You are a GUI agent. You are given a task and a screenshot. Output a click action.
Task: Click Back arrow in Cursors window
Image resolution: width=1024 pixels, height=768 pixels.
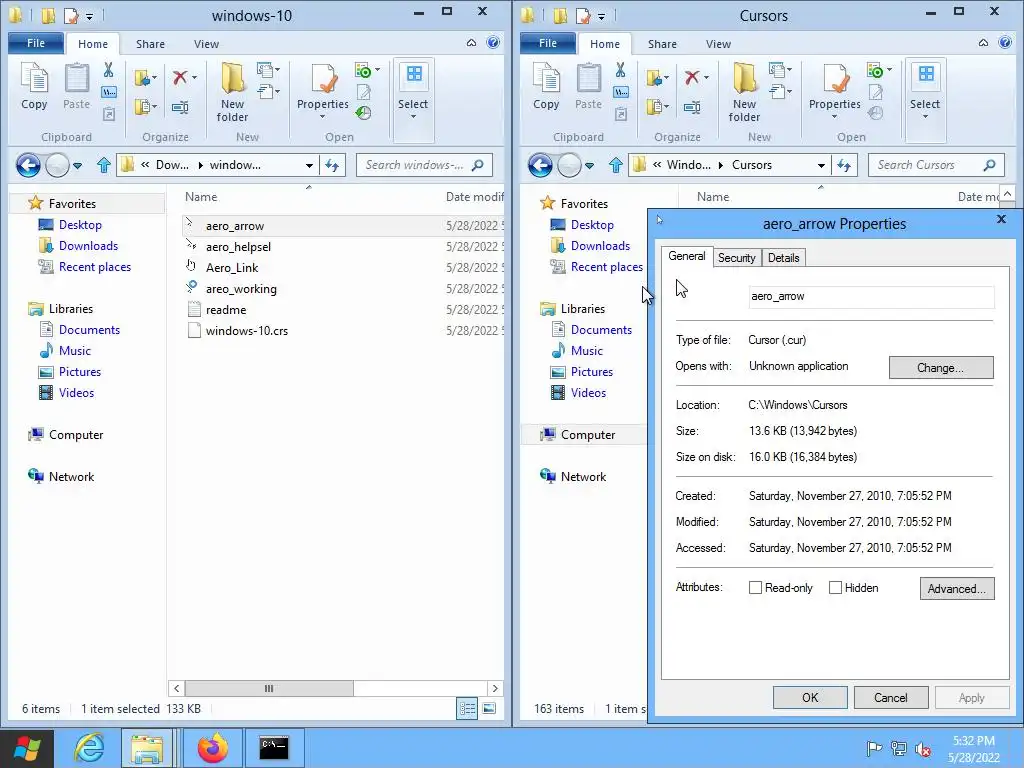[540, 165]
